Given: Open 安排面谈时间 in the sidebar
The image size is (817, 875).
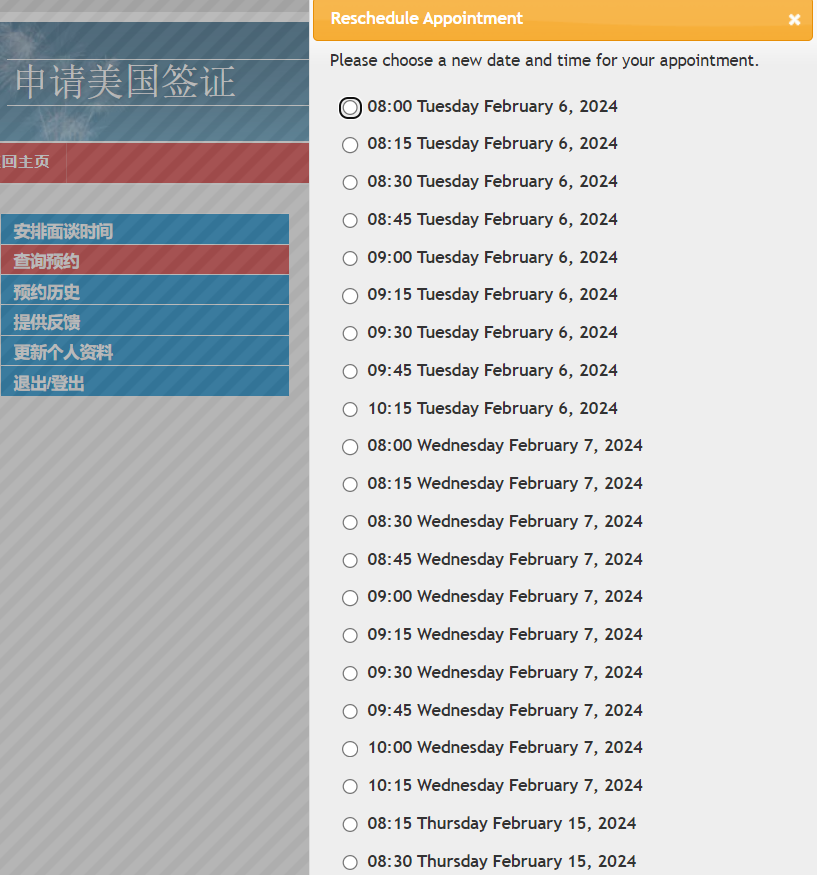Looking at the screenshot, I should tap(63, 231).
